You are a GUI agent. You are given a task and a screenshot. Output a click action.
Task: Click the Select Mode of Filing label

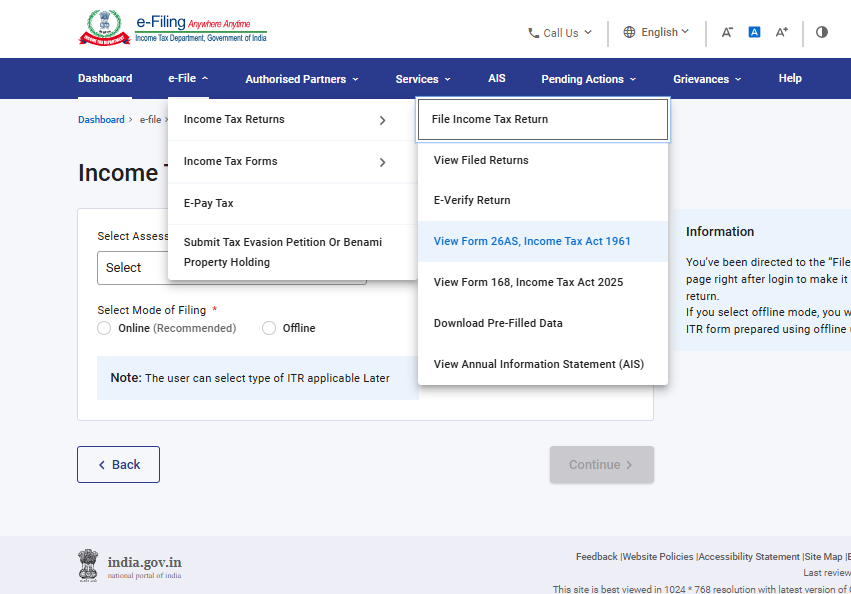151,310
